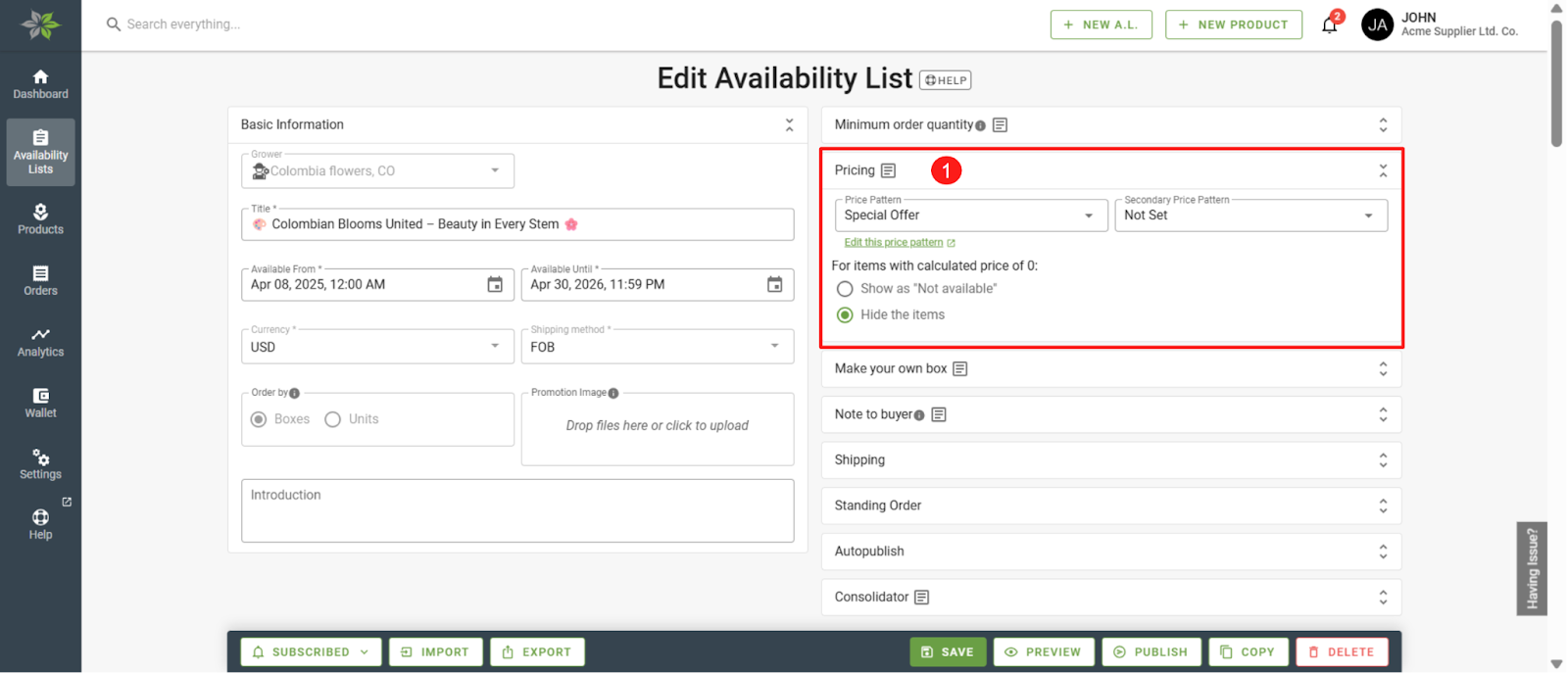
Task: Click the JA user avatar
Action: coord(1377,24)
